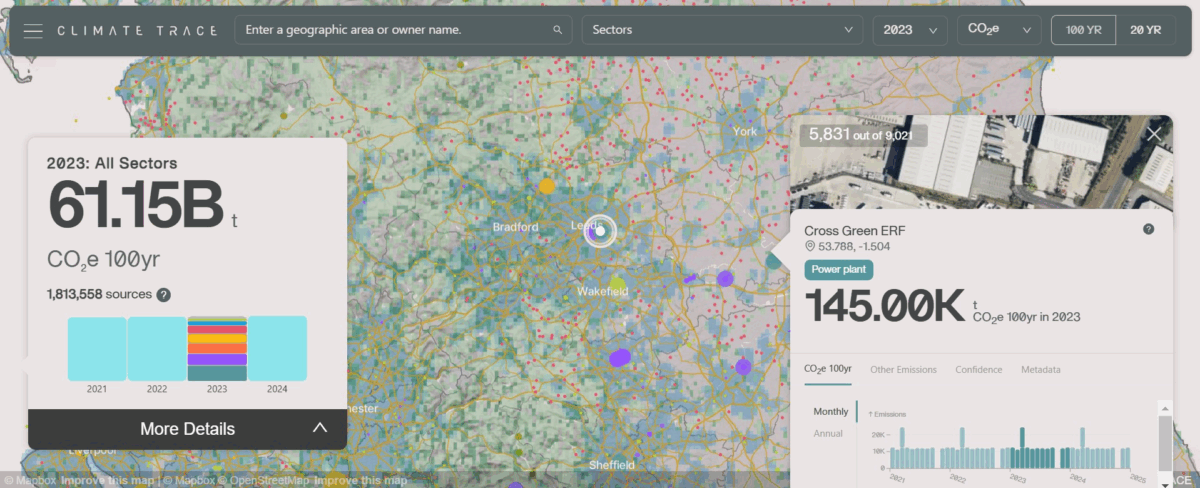Open the 2023 year dropdown
1200x488 pixels.
(909, 30)
